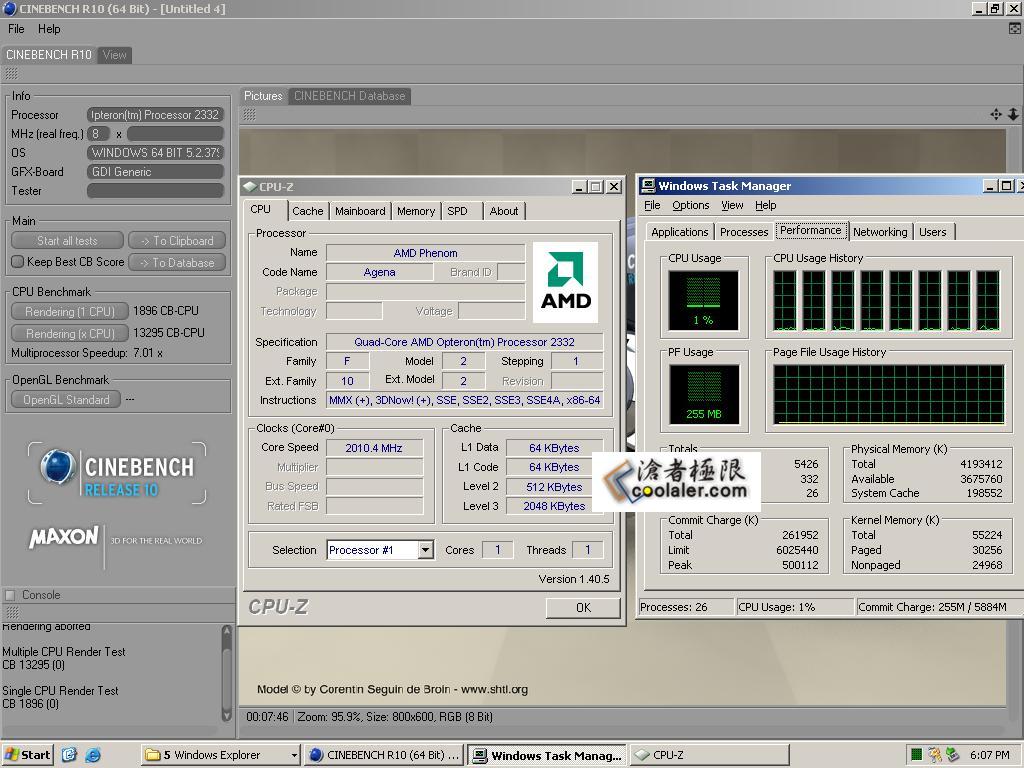Click the show desktop quick launch icon
This screenshot has width=1024, height=768.
69,755
